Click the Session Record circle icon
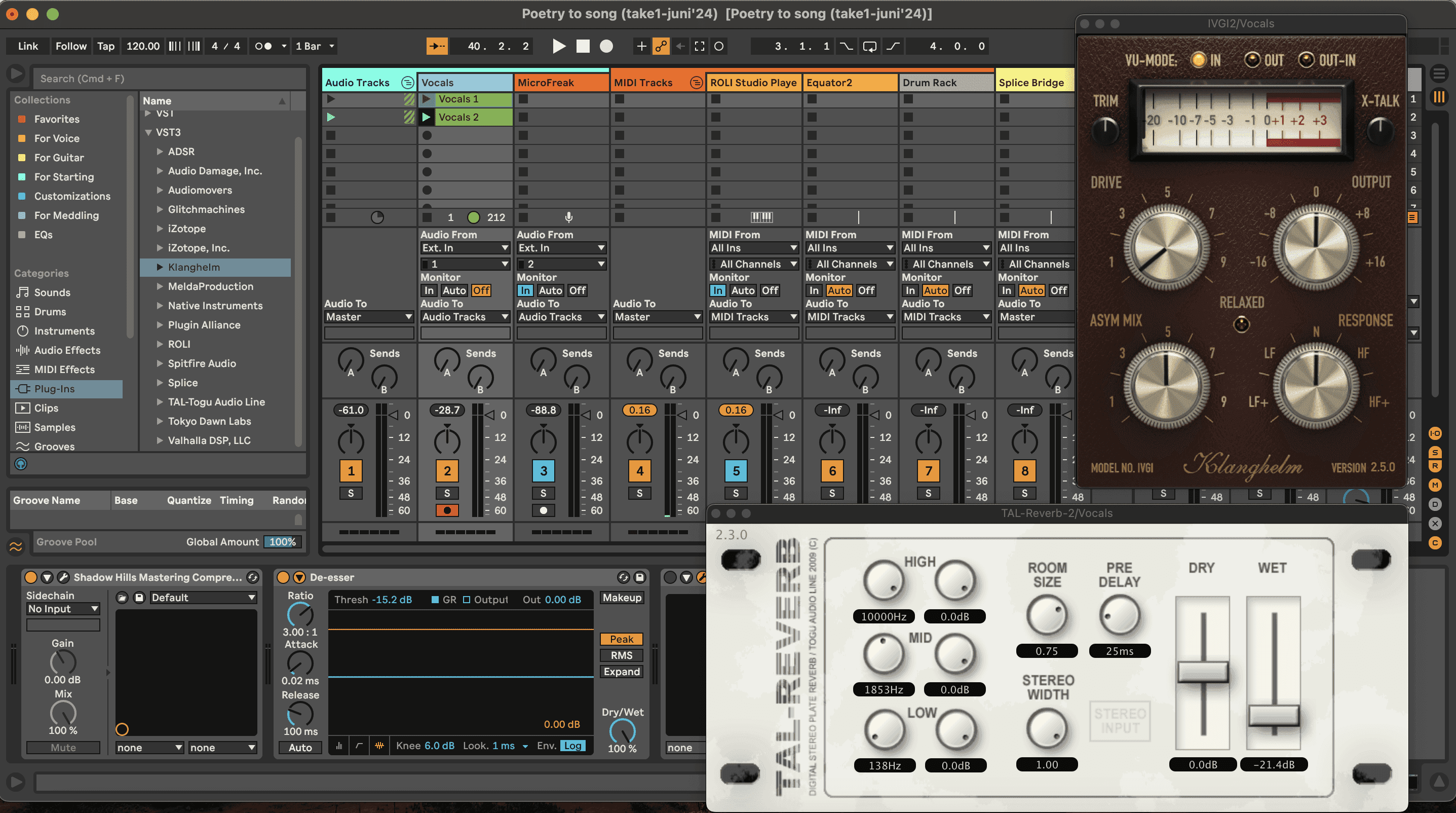 point(719,46)
